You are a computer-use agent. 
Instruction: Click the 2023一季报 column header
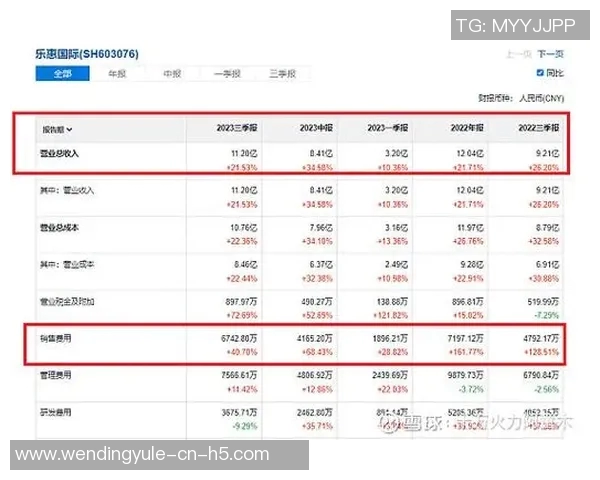(388, 128)
